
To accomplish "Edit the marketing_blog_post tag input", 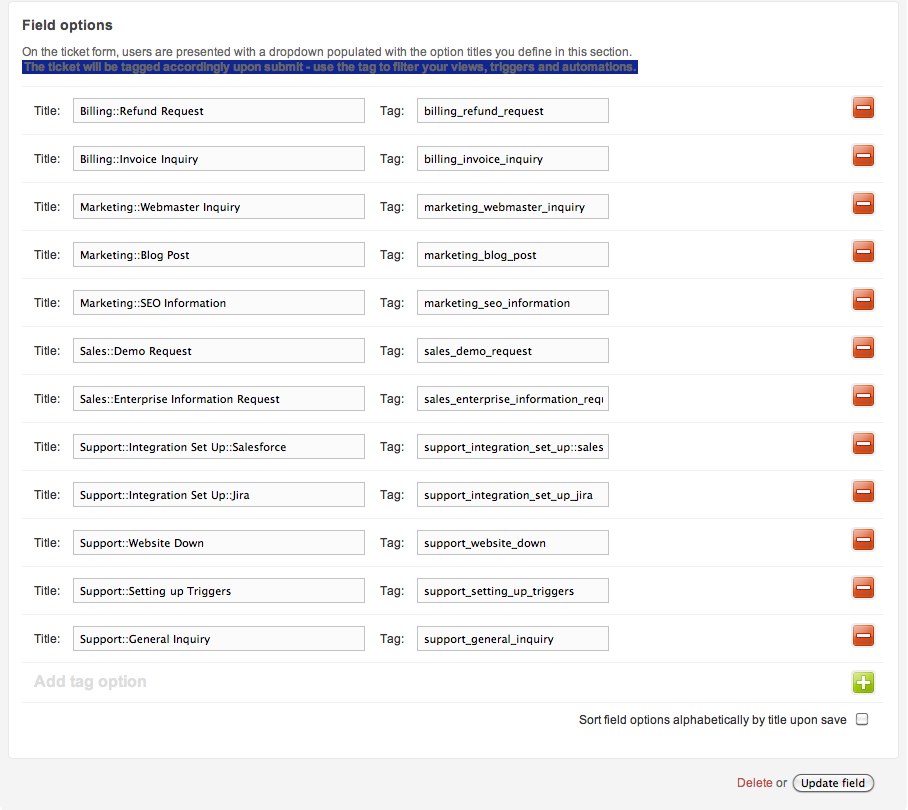I will point(512,255).
